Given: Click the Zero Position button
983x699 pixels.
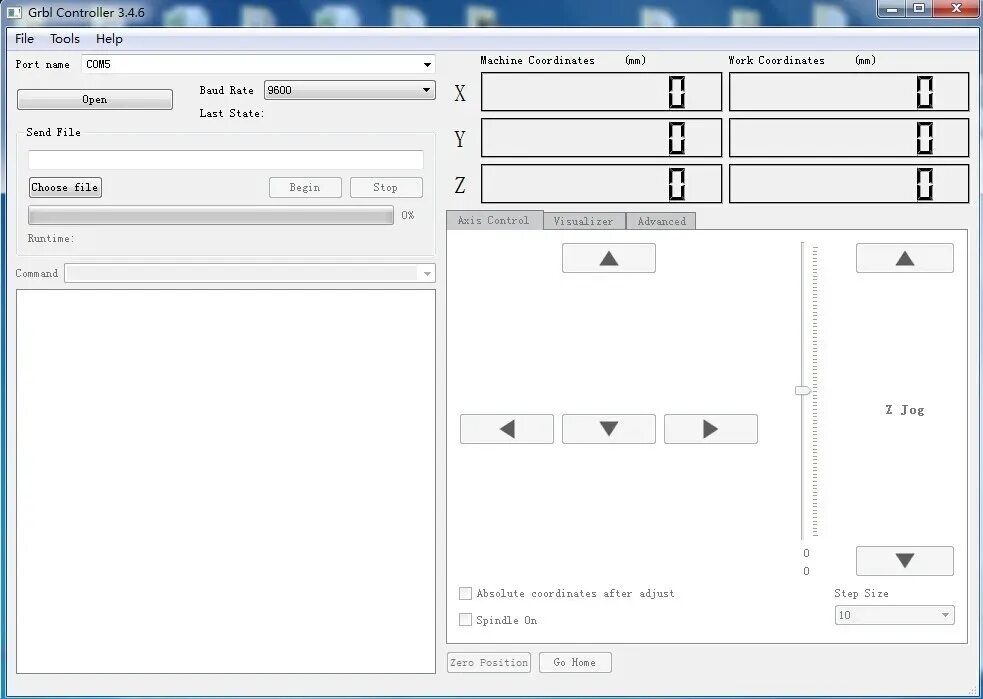Looking at the screenshot, I should tap(489, 663).
